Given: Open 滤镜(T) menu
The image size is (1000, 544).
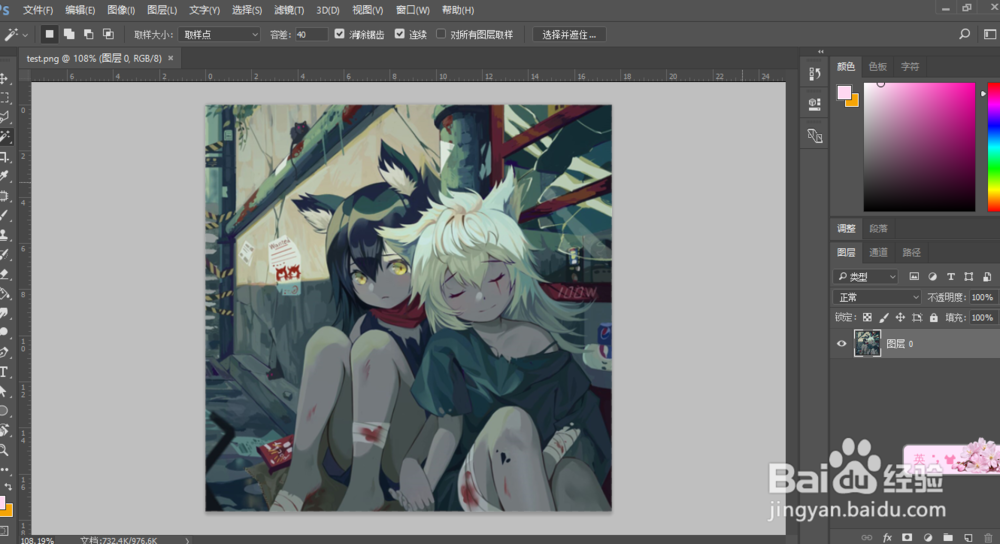Looking at the screenshot, I should tap(288, 10).
